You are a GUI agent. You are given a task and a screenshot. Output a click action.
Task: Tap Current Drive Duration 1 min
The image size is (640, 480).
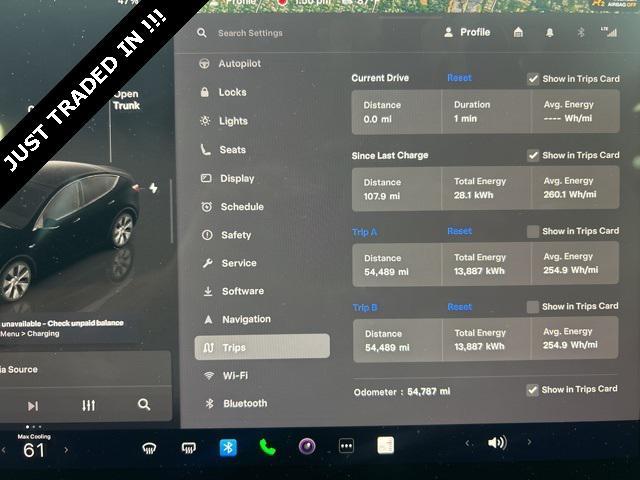click(472, 112)
